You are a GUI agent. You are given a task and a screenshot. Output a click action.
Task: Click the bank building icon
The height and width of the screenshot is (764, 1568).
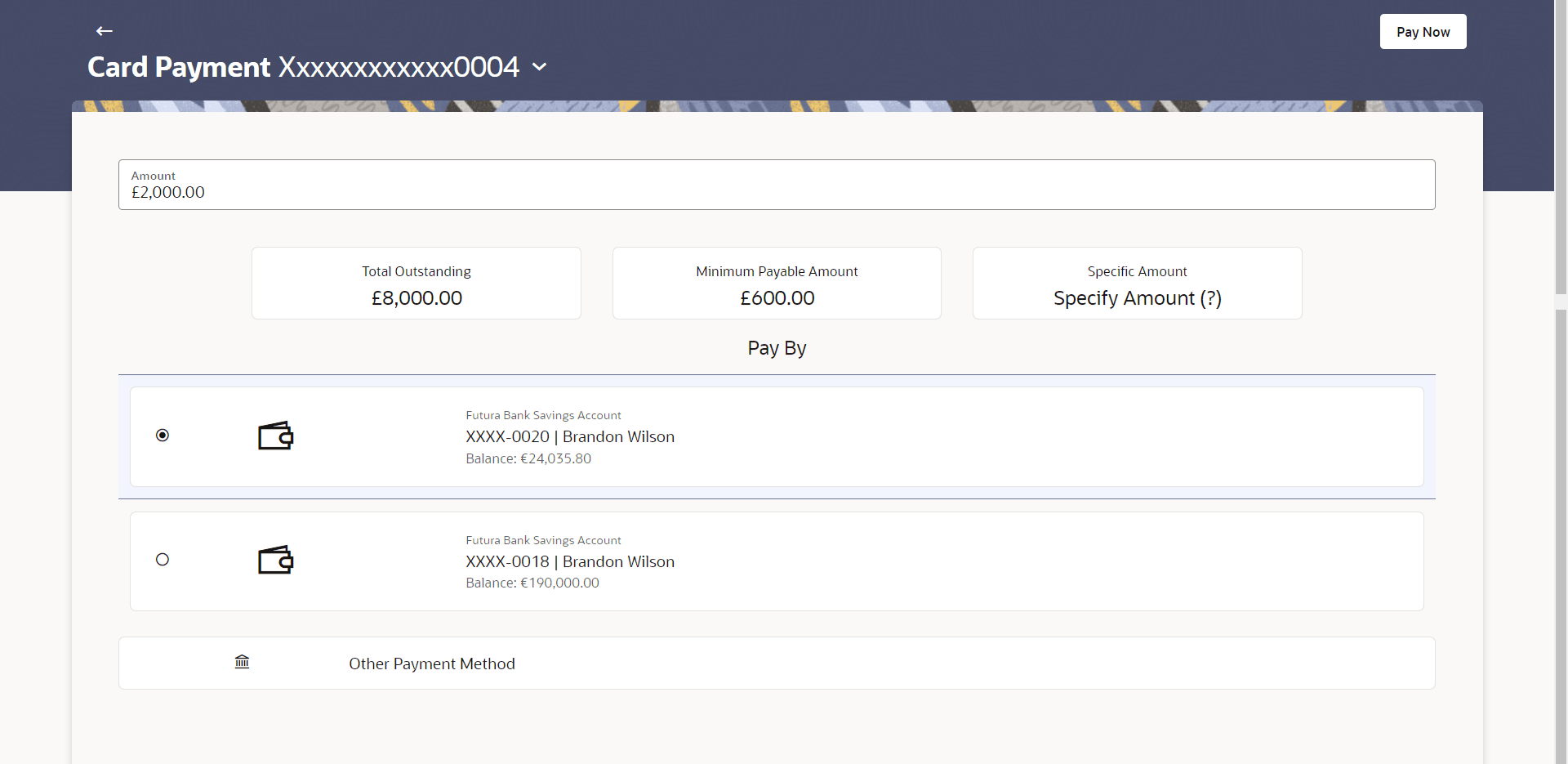pyautogui.click(x=242, y=662)
